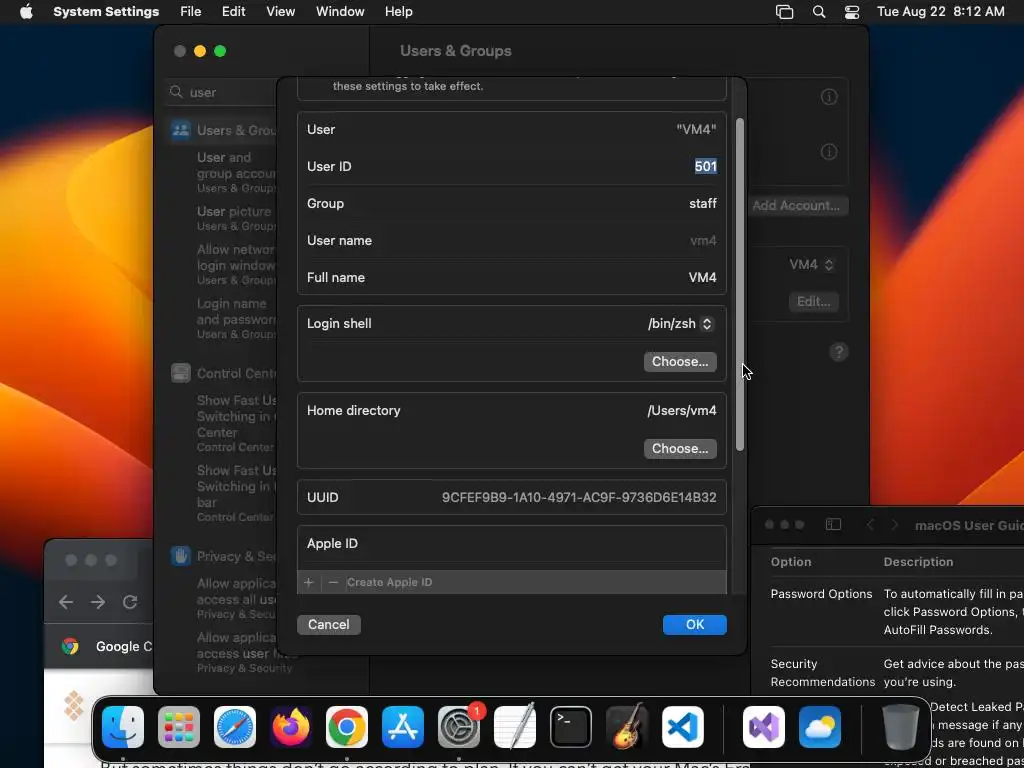Image resolution: width=1024 pixels, height=768 pixels.
Task: Select User picture search result
Action: 234,218
